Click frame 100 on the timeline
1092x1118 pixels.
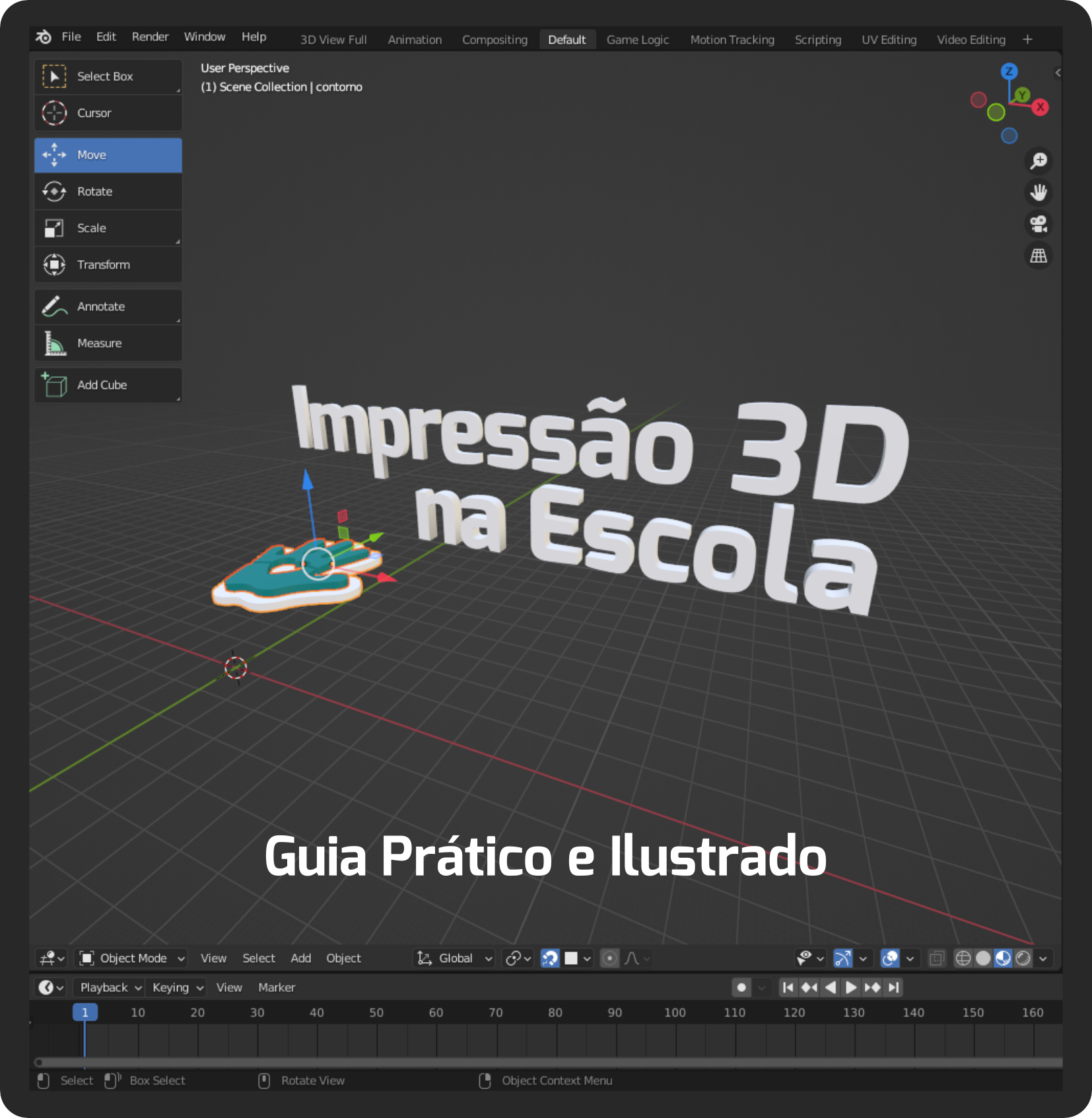click(x=675, y=1013)
